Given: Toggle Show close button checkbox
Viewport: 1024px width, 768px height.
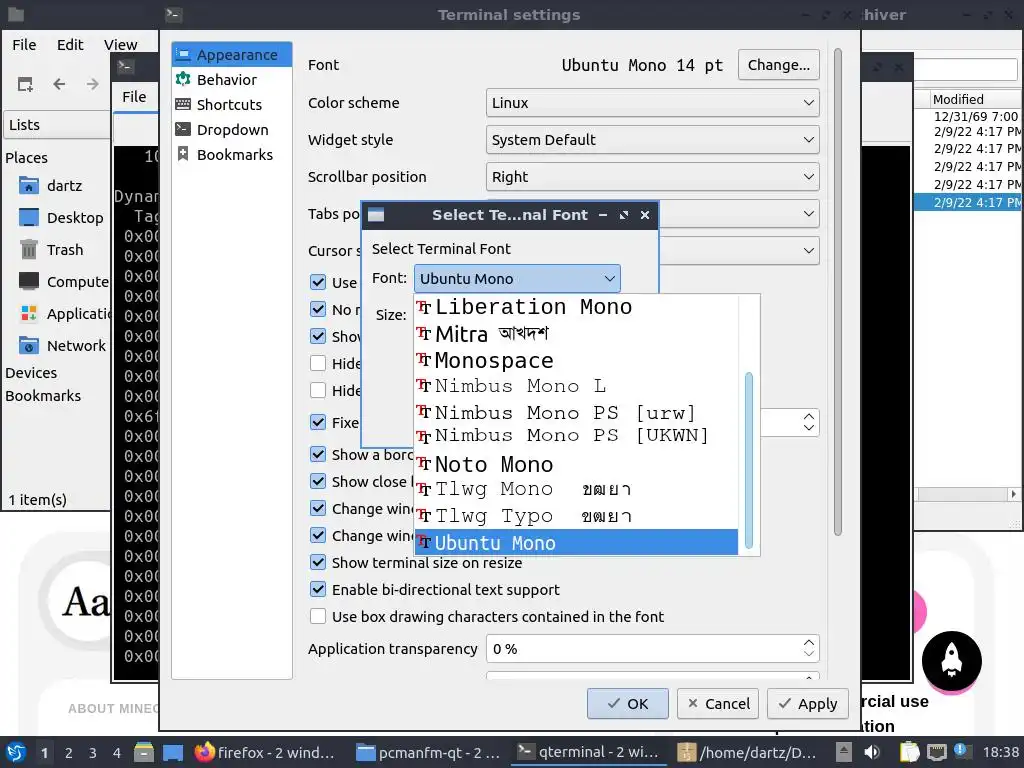Looking at the screenshot, I should (318, 481).
